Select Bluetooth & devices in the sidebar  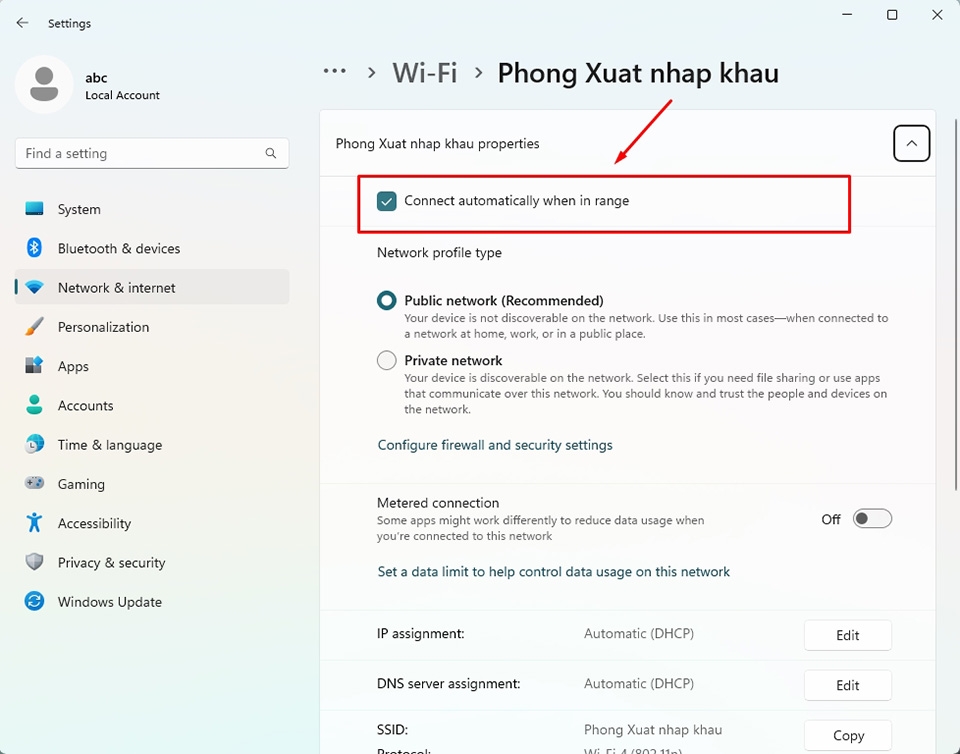118,248
